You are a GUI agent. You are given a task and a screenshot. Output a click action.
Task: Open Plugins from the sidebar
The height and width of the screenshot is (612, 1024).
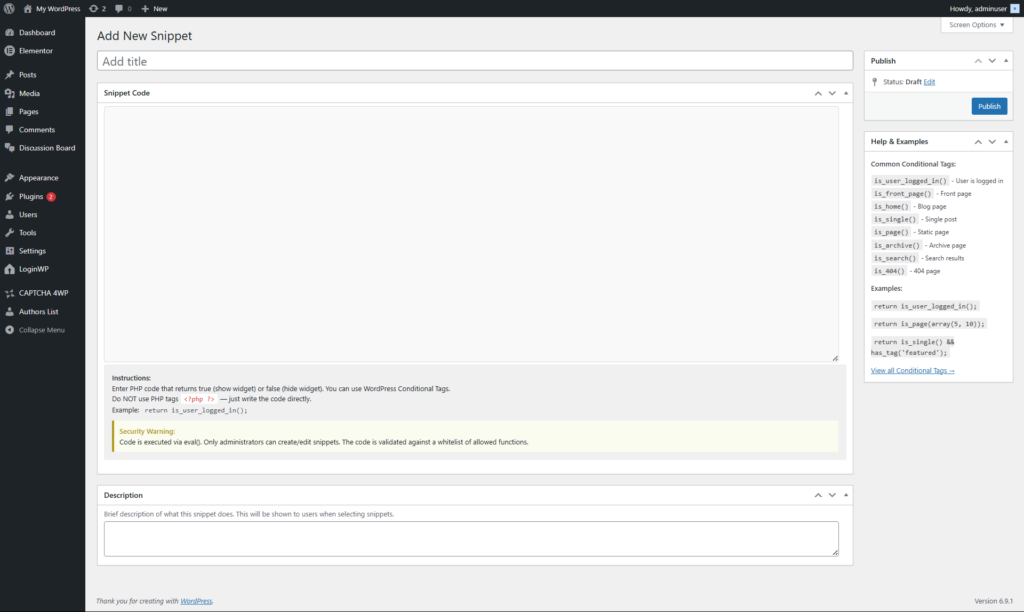(31, 196)
